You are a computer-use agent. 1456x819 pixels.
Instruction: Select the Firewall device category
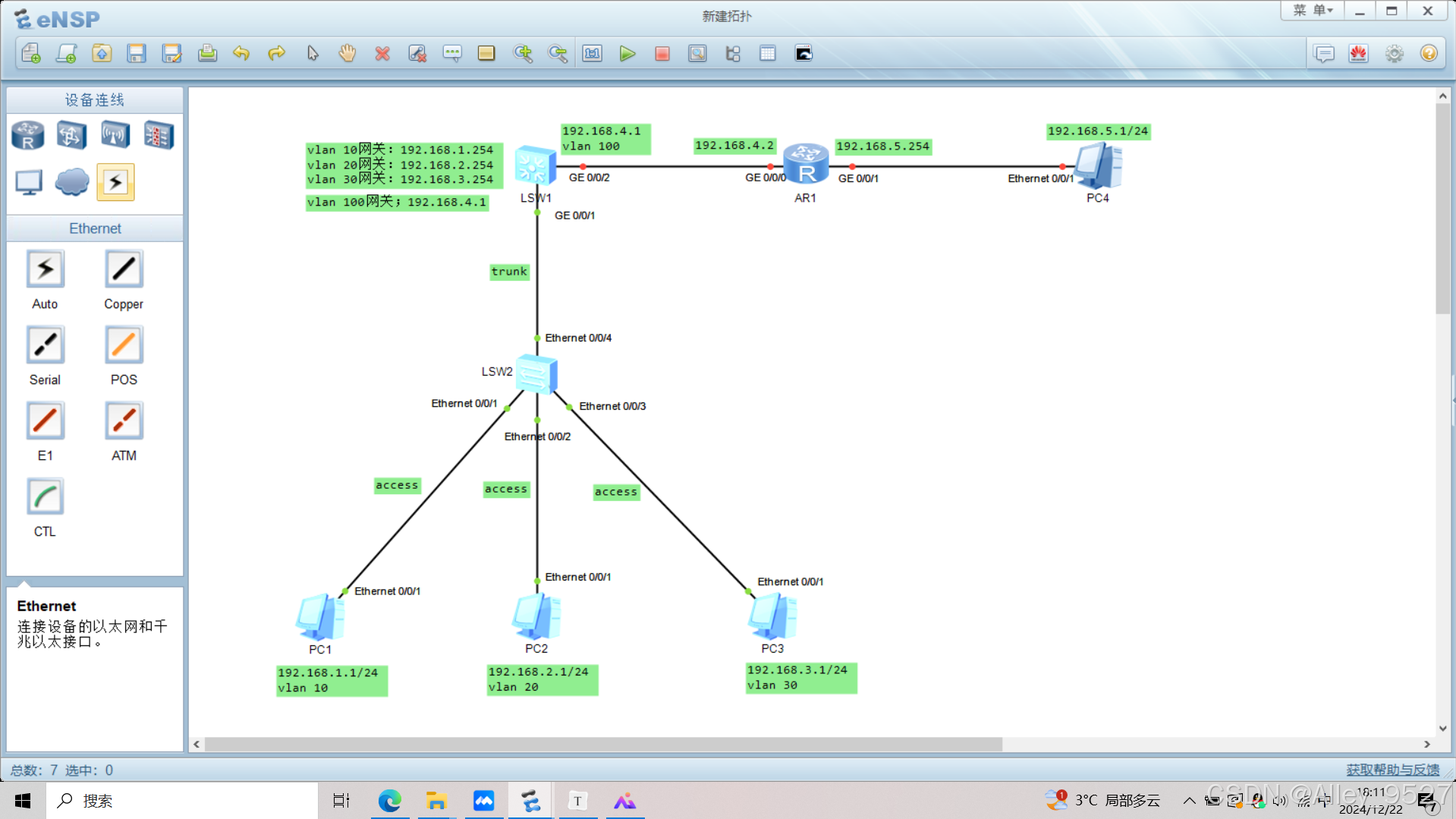pos(159,136)
